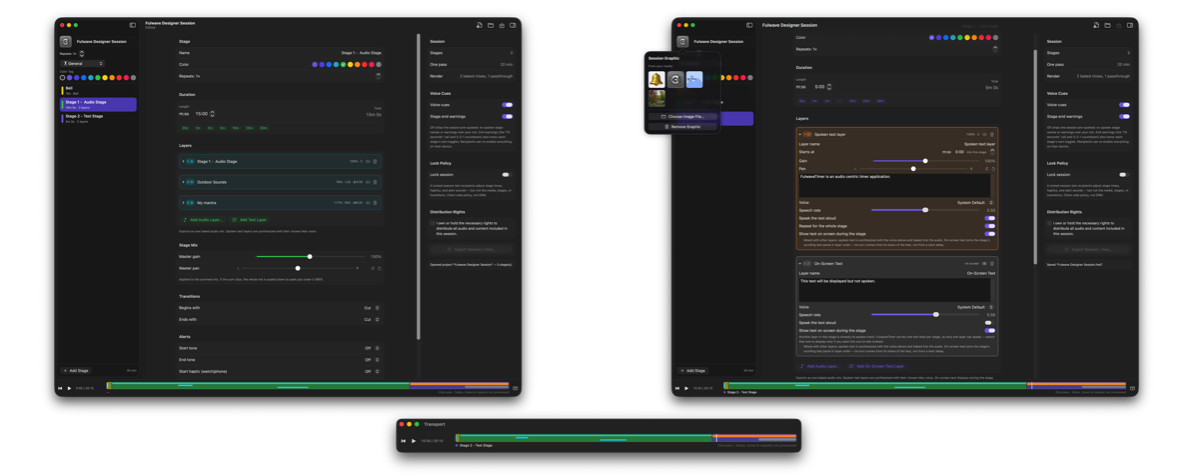Click the spoken text field about FulwaveTimer
Image resolution: width=1198 pixels, height=476 pixels.
tap(895, 185)
